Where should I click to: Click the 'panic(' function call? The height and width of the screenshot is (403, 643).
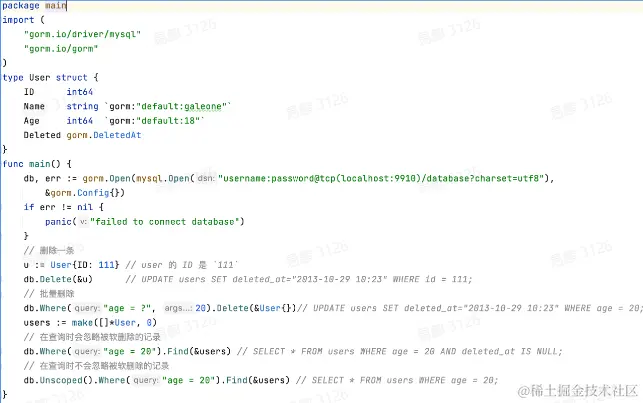61,222
